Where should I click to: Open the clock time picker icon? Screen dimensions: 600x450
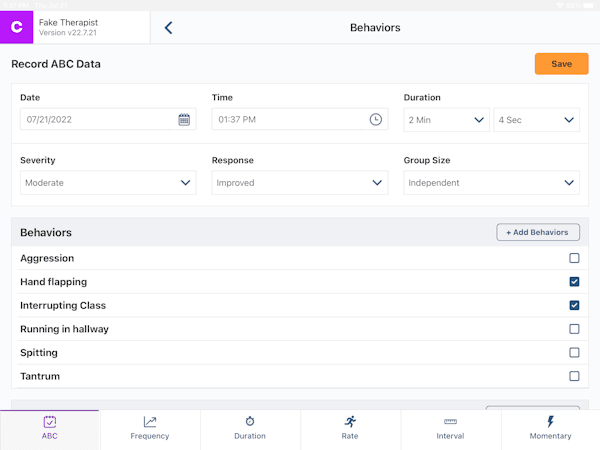click(x=376, y=119)
